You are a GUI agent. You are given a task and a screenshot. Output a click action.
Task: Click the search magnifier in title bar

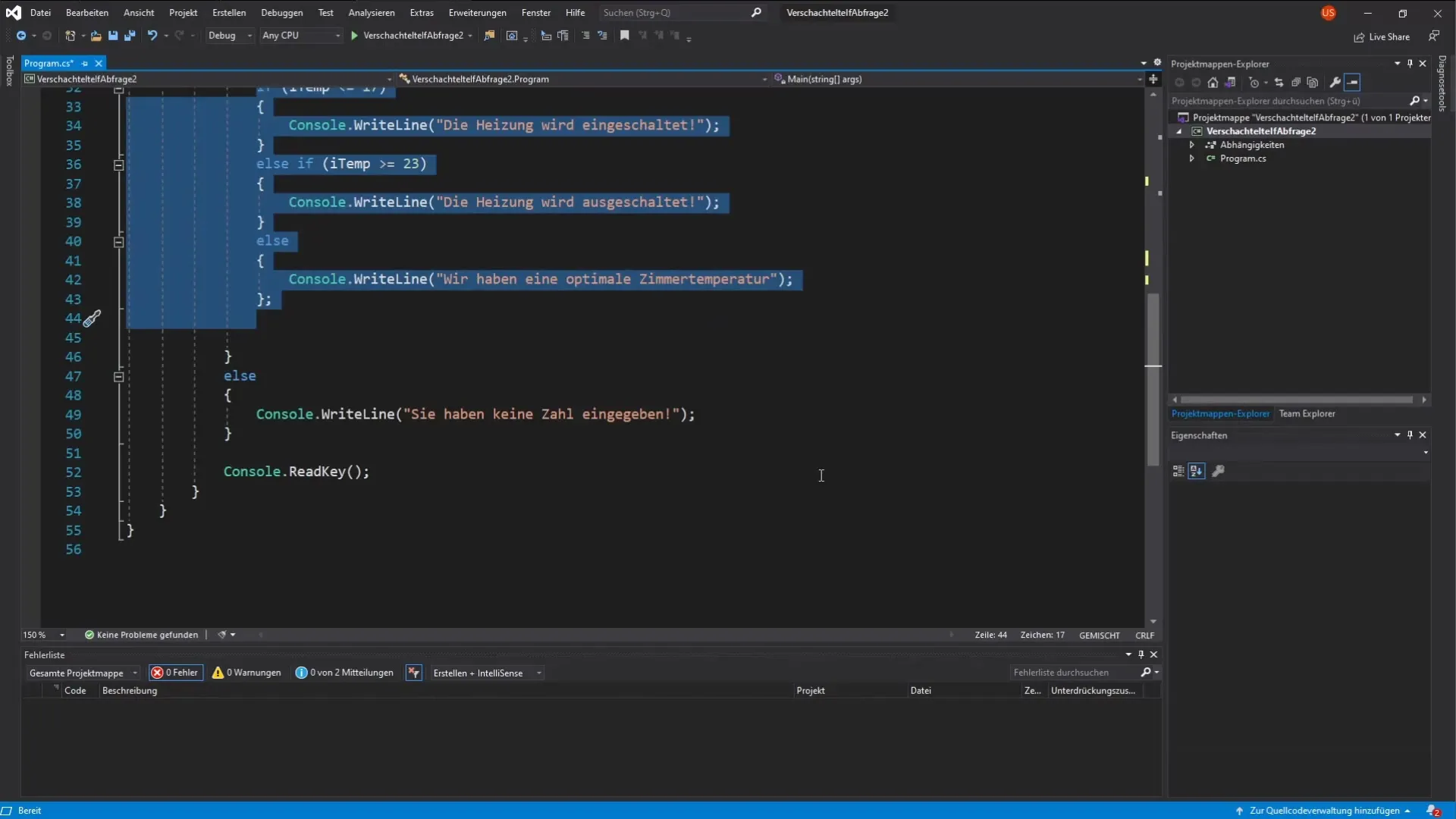756,13
